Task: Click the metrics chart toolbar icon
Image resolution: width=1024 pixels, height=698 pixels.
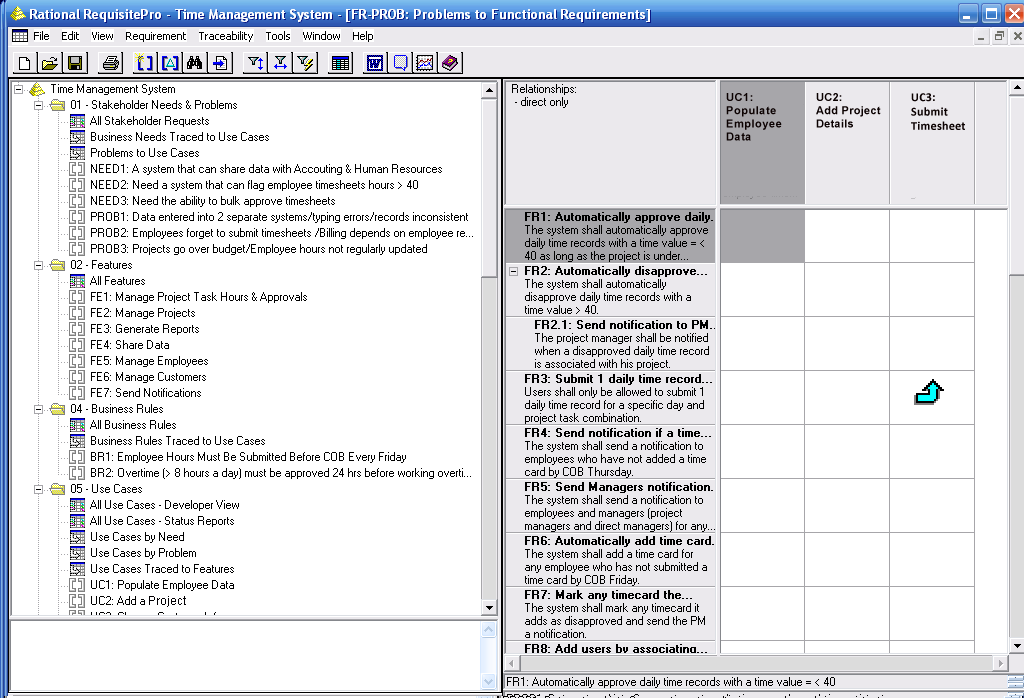Action: 424,63
